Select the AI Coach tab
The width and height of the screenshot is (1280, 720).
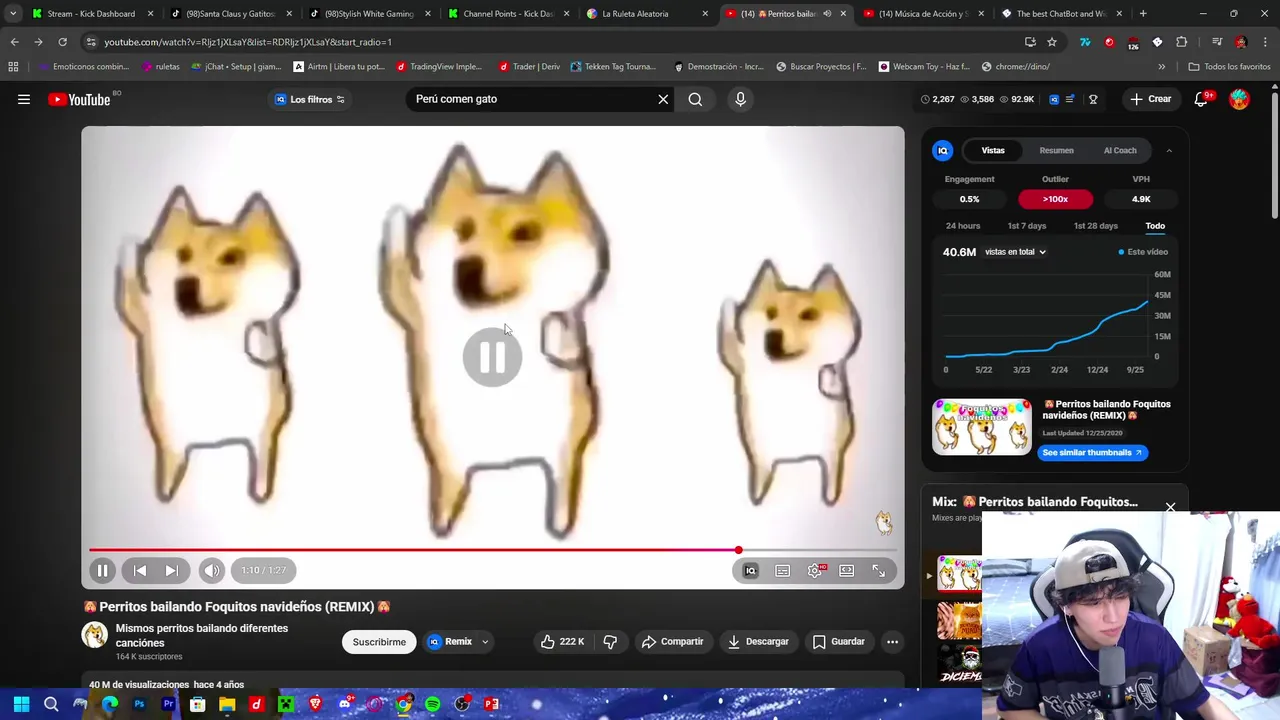(1120, 150)
